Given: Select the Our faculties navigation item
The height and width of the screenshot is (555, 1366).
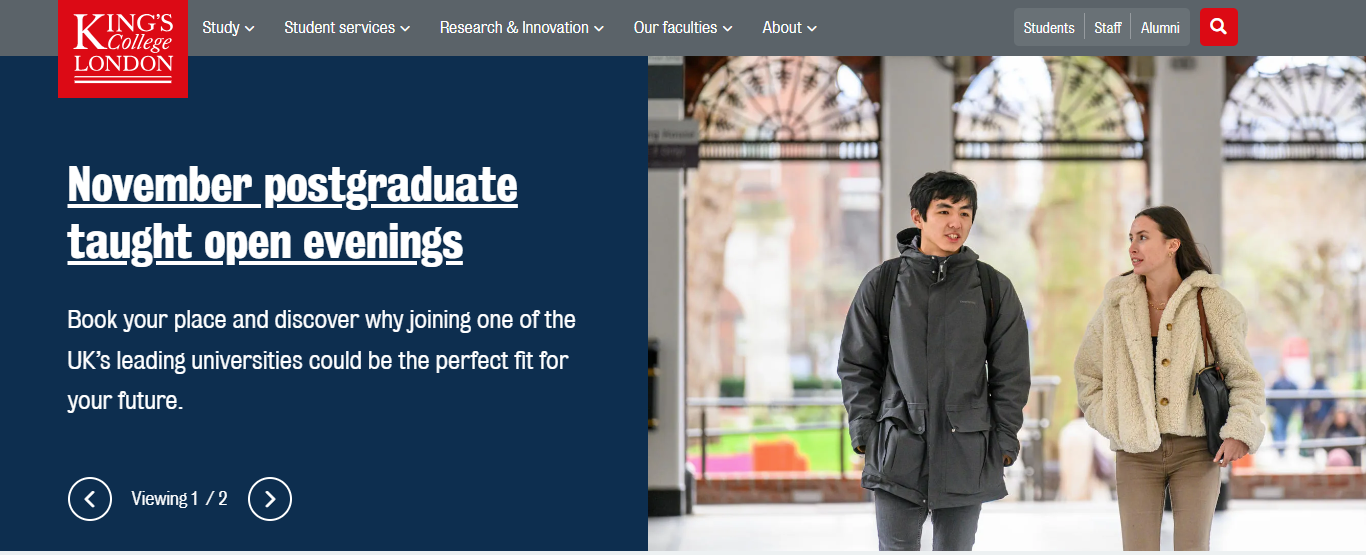Looking at the screenshot, I should point(675,28).
